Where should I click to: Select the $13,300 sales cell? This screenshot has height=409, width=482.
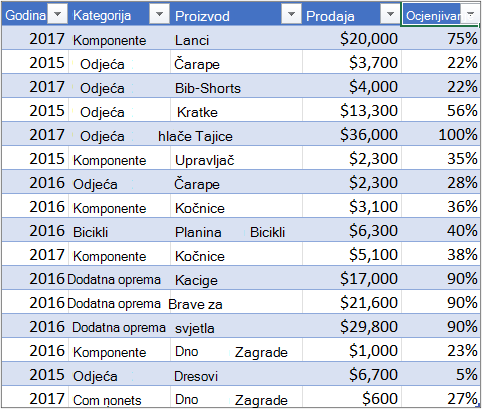(352, 110)
